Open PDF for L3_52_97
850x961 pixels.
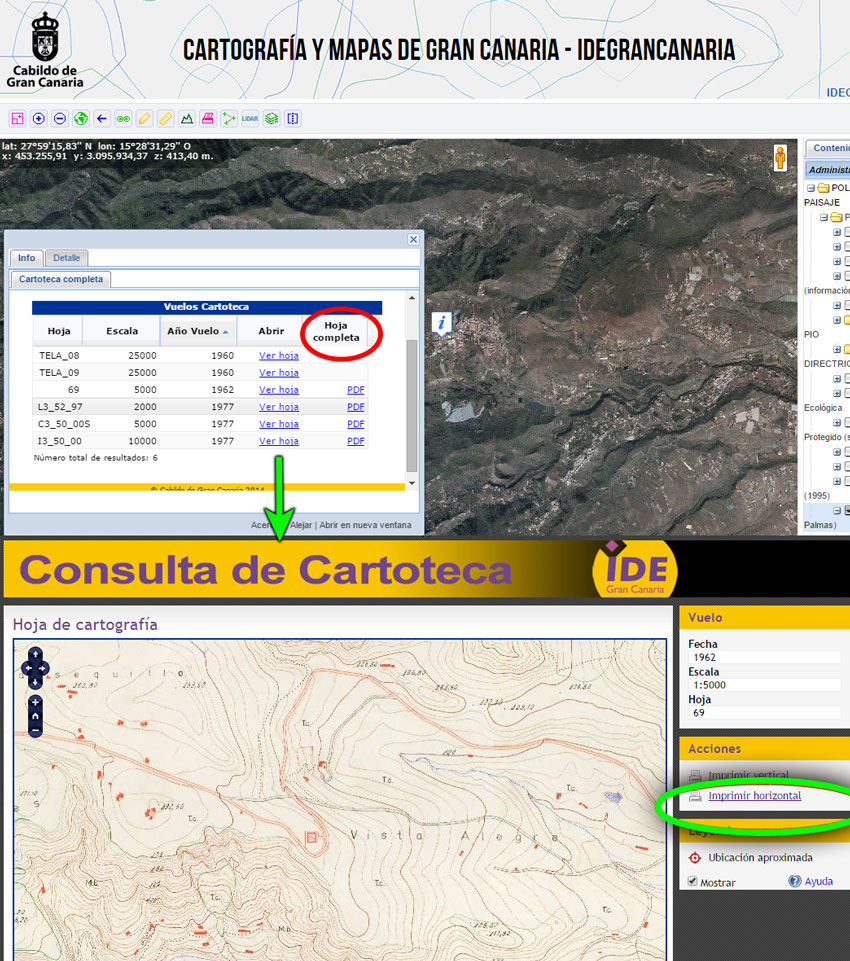(x=355, y=407)
